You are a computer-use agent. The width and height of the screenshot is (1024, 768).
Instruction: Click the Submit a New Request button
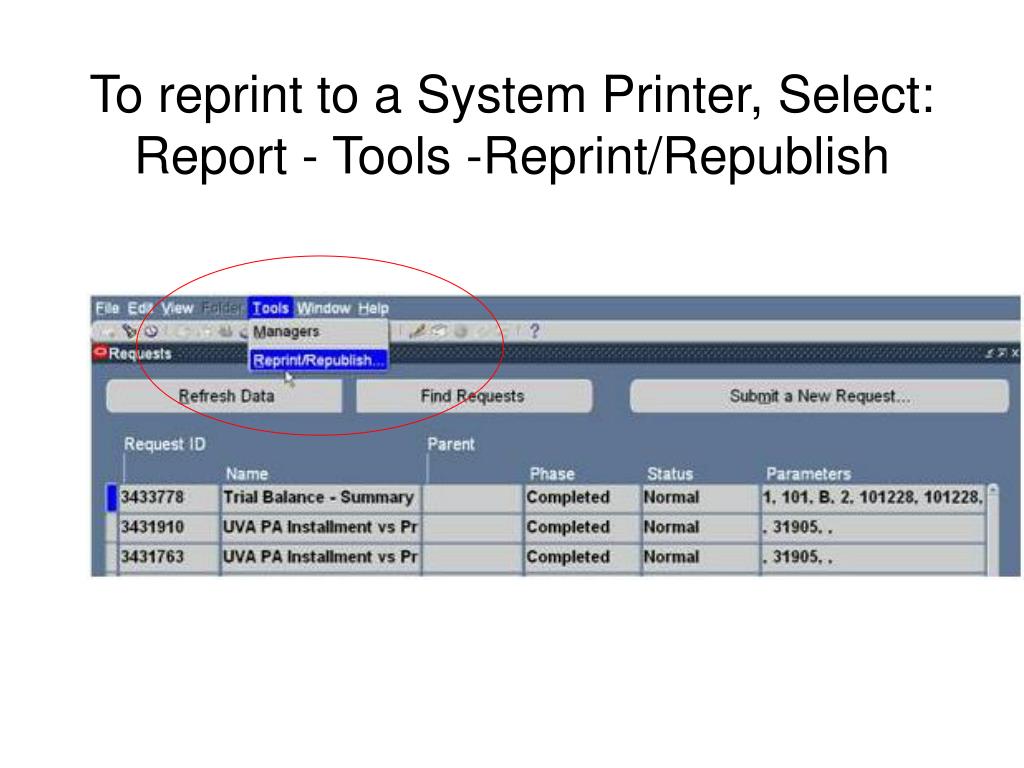[x=819, y=396]
